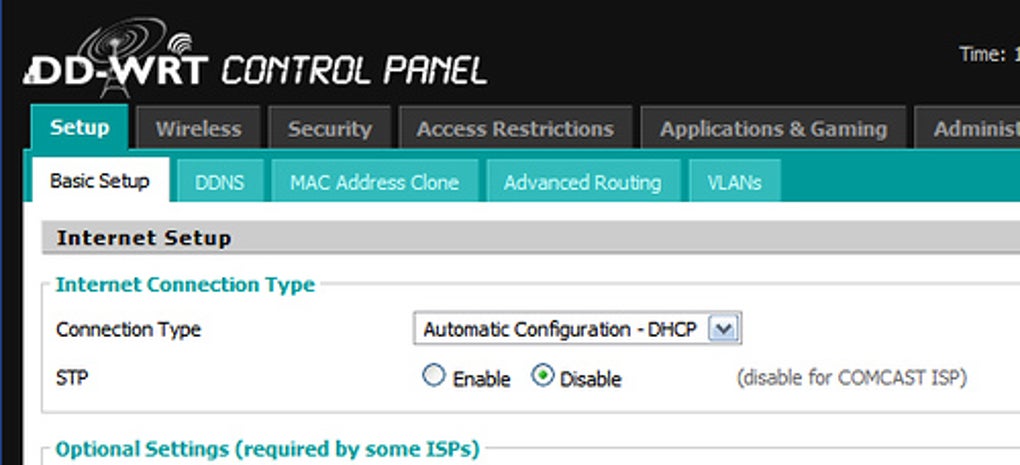Open the Connection Type dropdown
This screenshot has width=1020, height=465.
577,329
